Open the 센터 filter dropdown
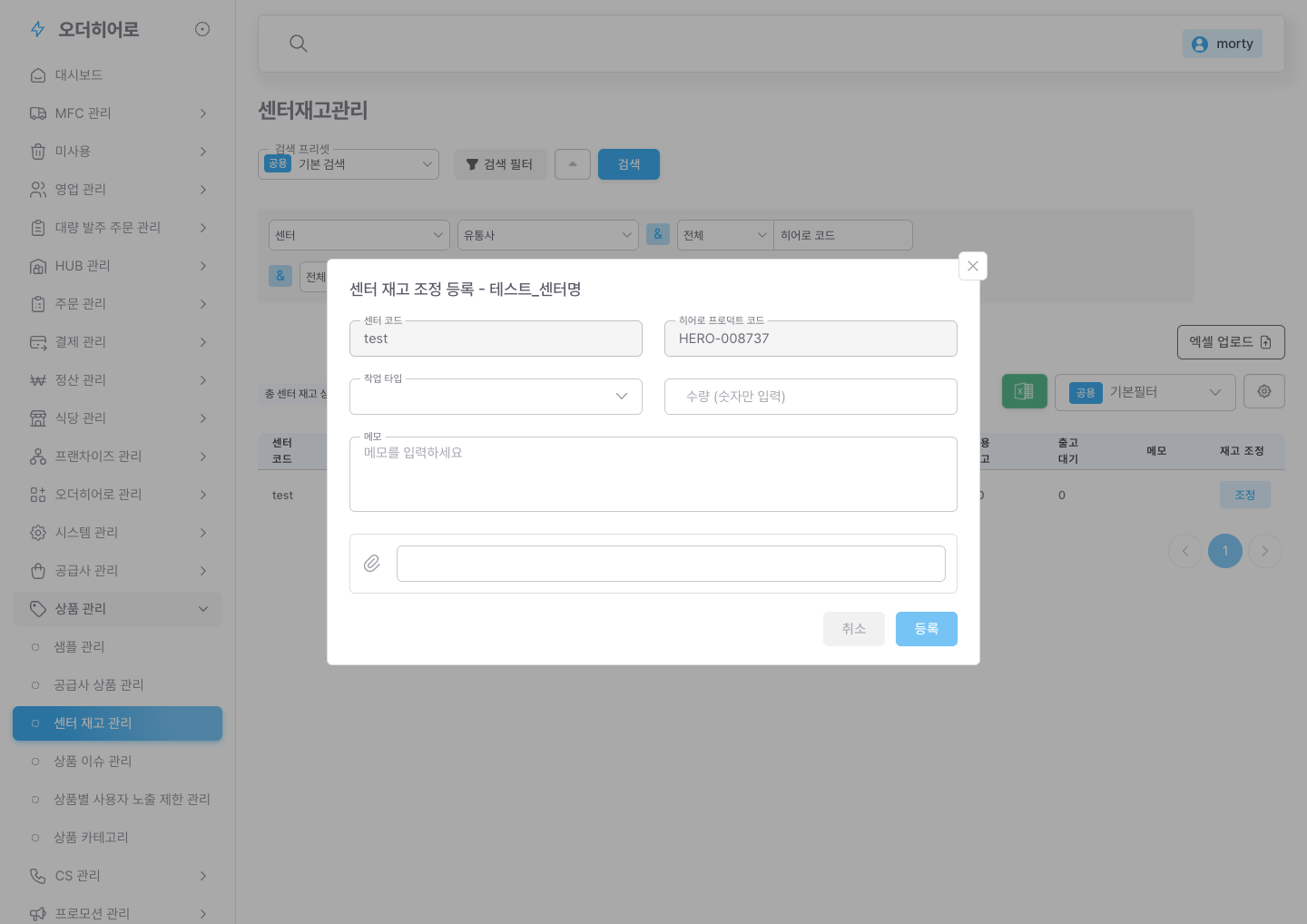1307x924 pixels. (359, 235)
